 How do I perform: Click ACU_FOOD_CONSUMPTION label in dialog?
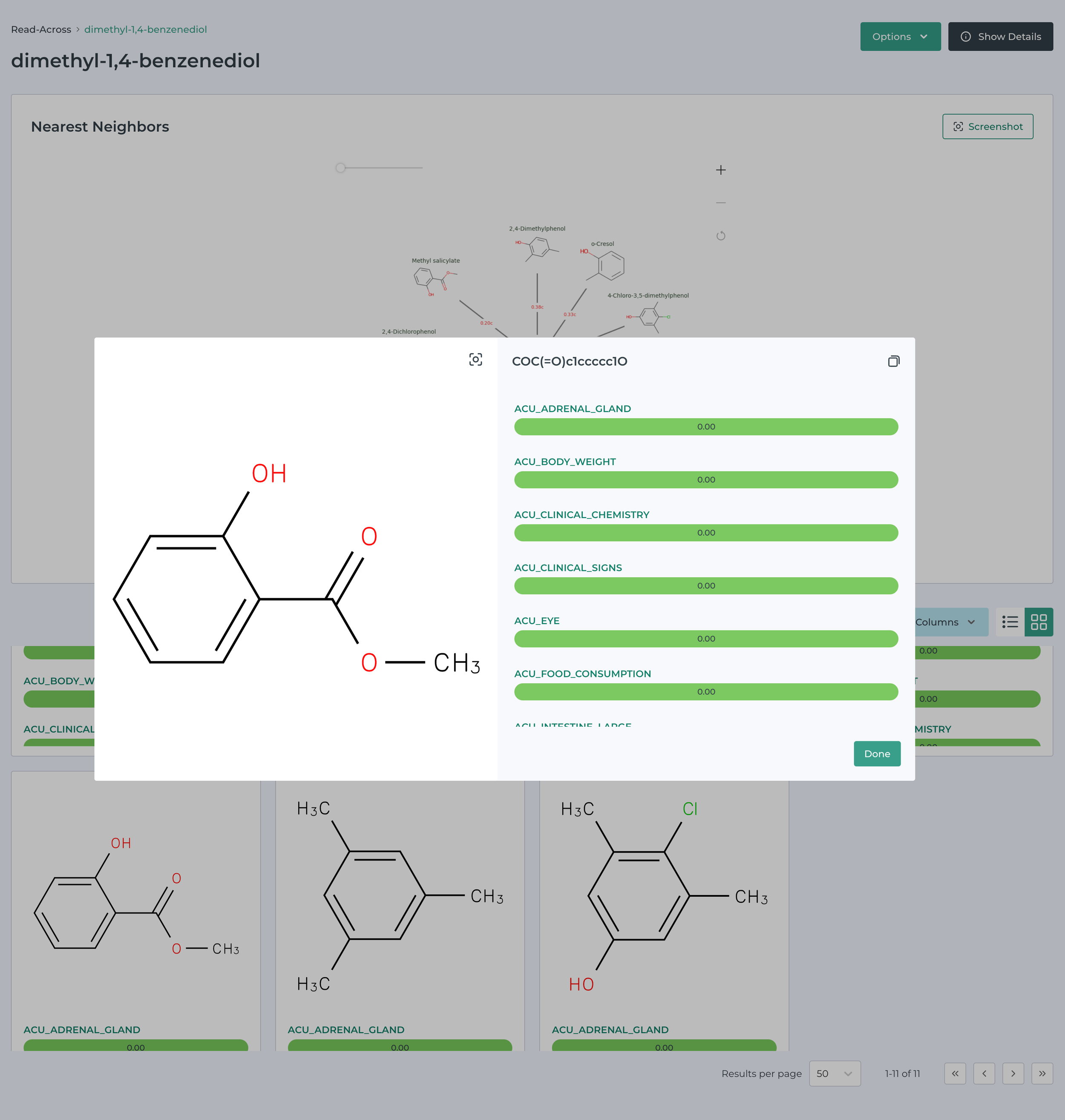[582, 674]
